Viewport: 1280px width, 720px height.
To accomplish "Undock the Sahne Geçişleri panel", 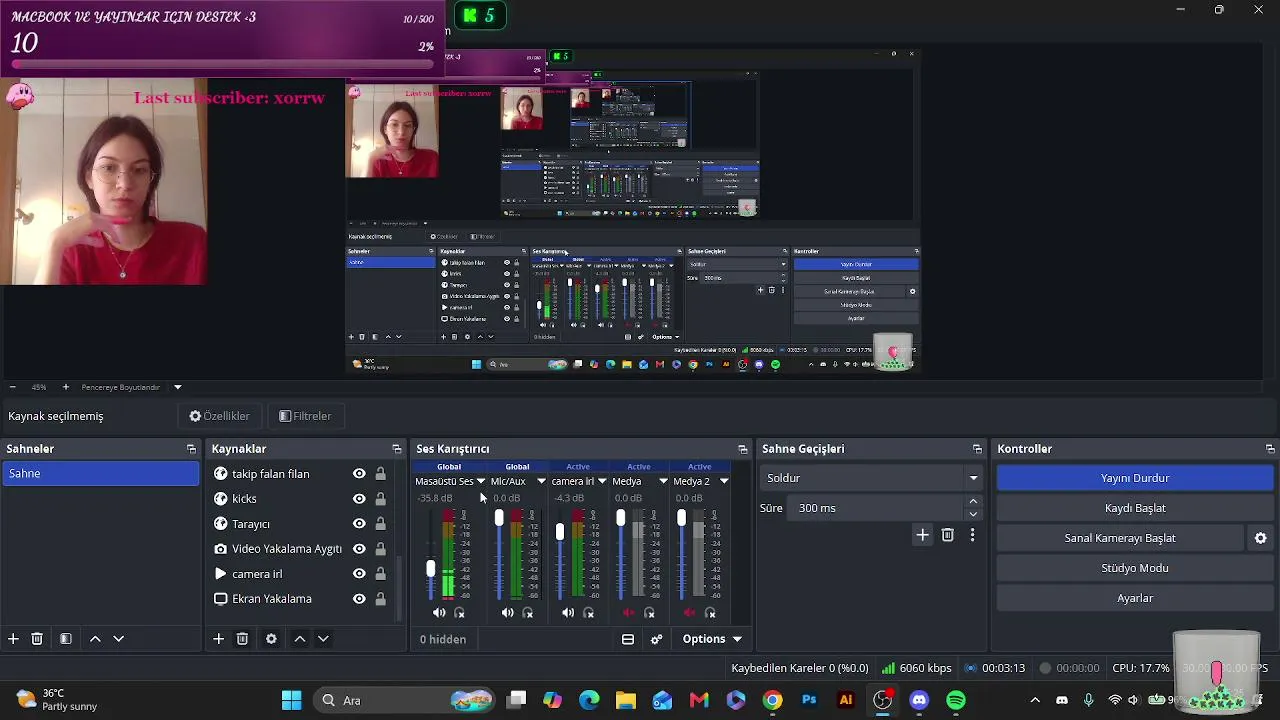I will (978, 449).
